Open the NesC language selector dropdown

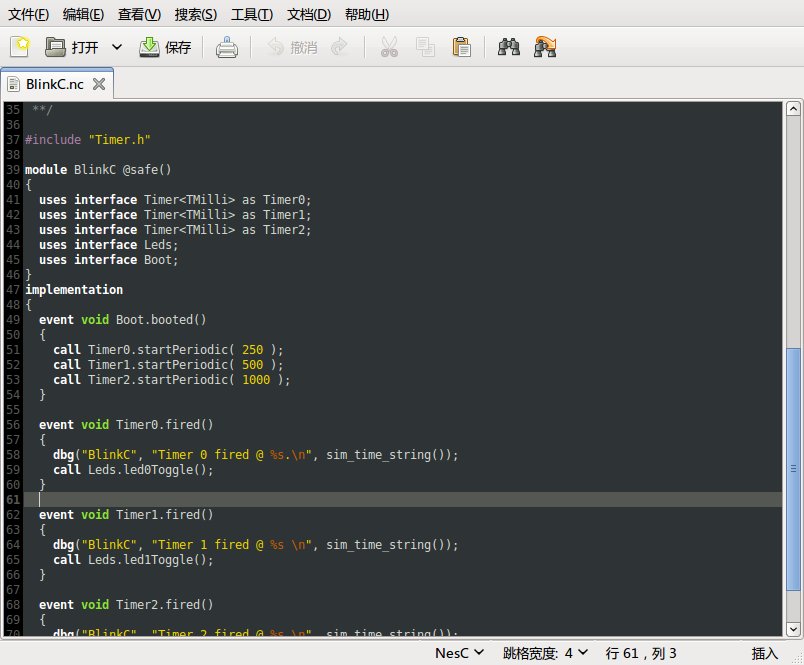(459, 653)
